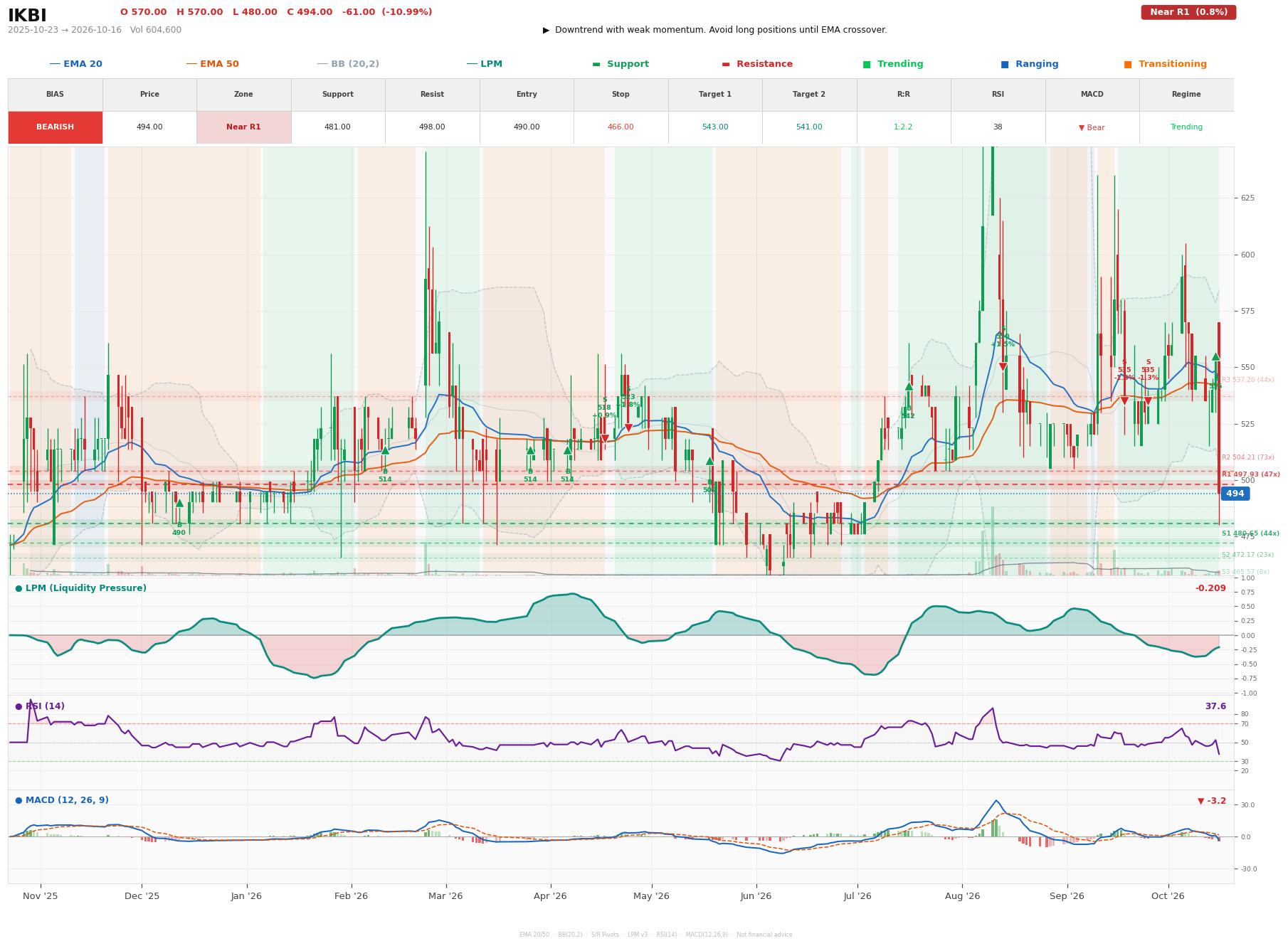Toggle the EMA 20 legend entry
The width and height of the screenshot is (1288, 946).
click(x=75, y=64)
